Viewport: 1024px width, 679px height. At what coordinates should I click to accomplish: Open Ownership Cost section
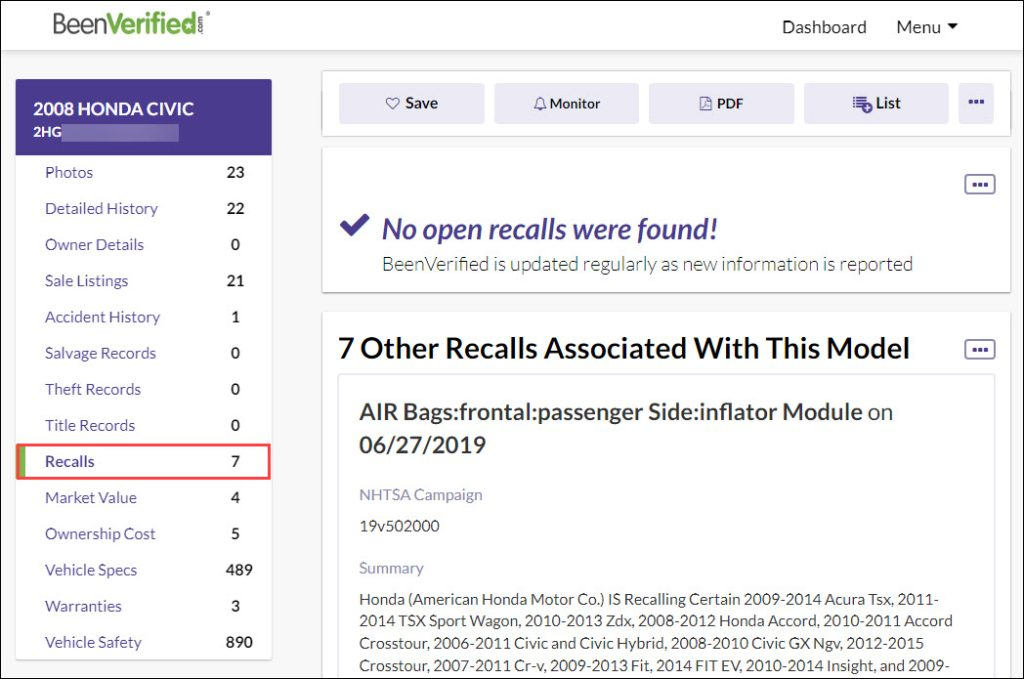click(x=100, y=534)
